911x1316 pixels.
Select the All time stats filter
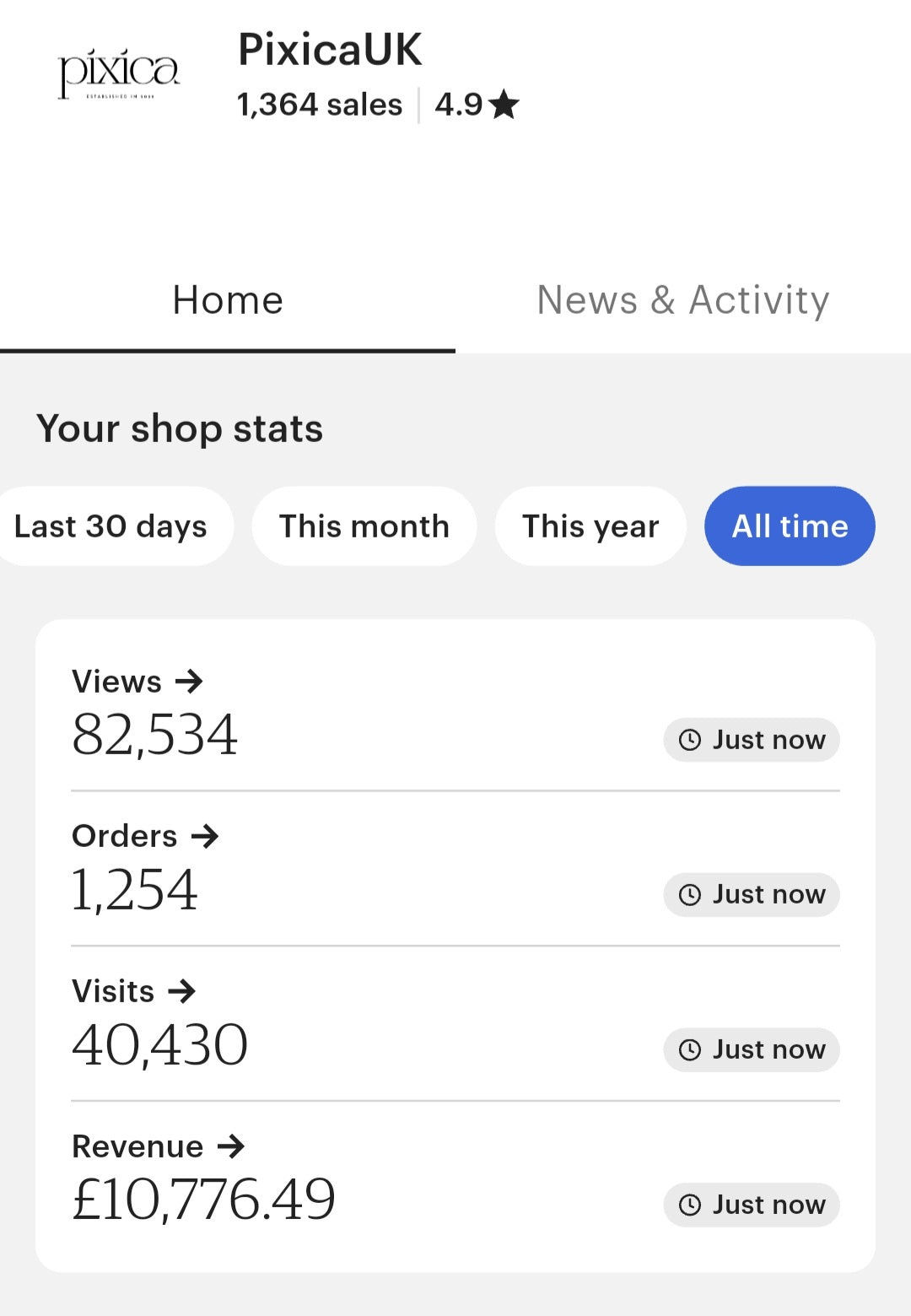pyautogui.click(x=790, y=526)
